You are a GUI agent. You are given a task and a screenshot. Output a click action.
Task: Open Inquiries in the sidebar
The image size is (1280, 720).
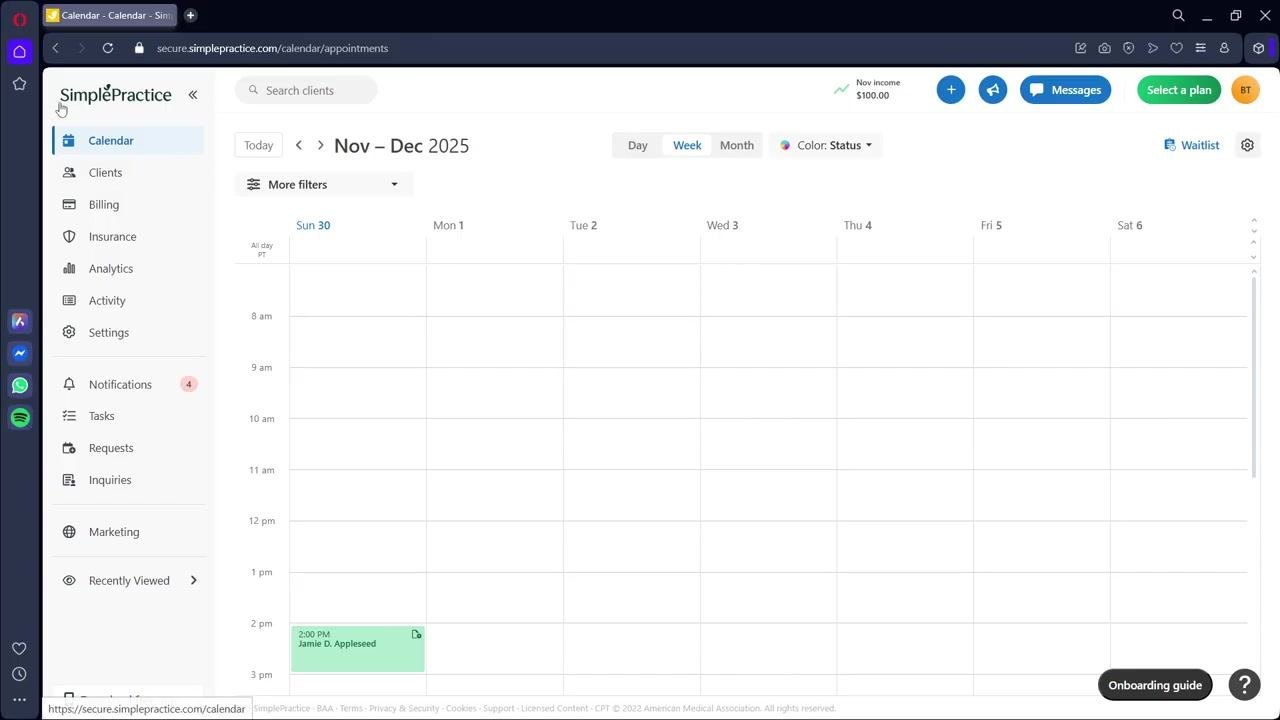[128, 480]
